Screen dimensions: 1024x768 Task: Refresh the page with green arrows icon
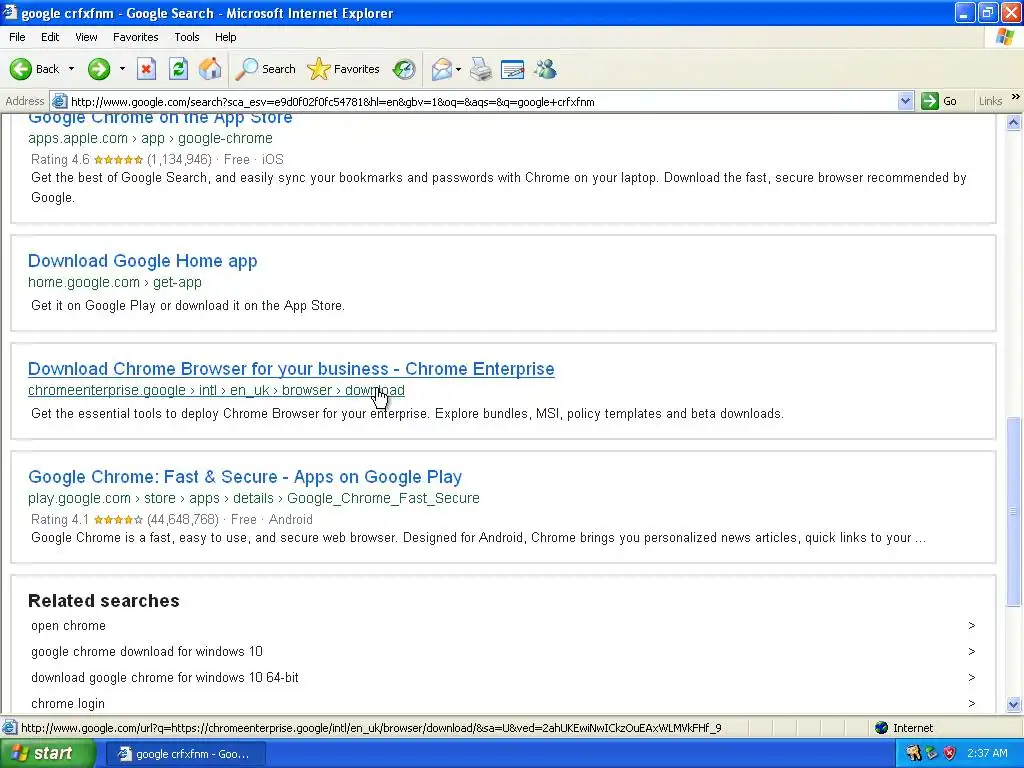click(x=178, y=69)
